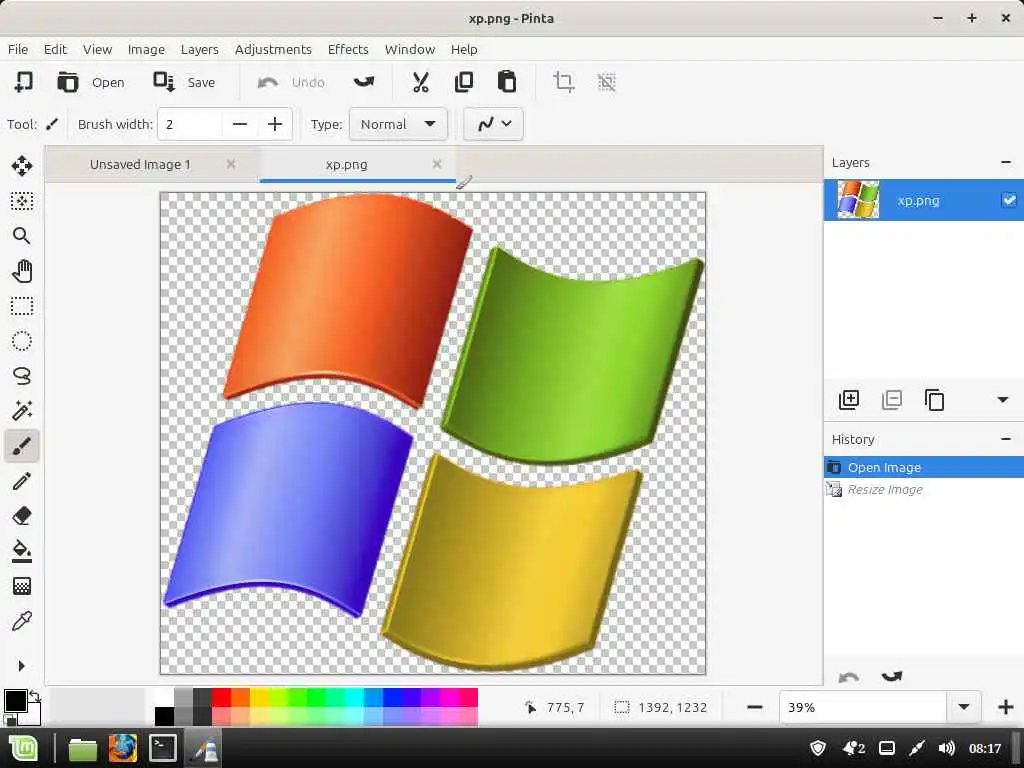This screenshot has width=1024, height=768.
Task: Pick the yellow palette swatch
Action: point(259,697)
